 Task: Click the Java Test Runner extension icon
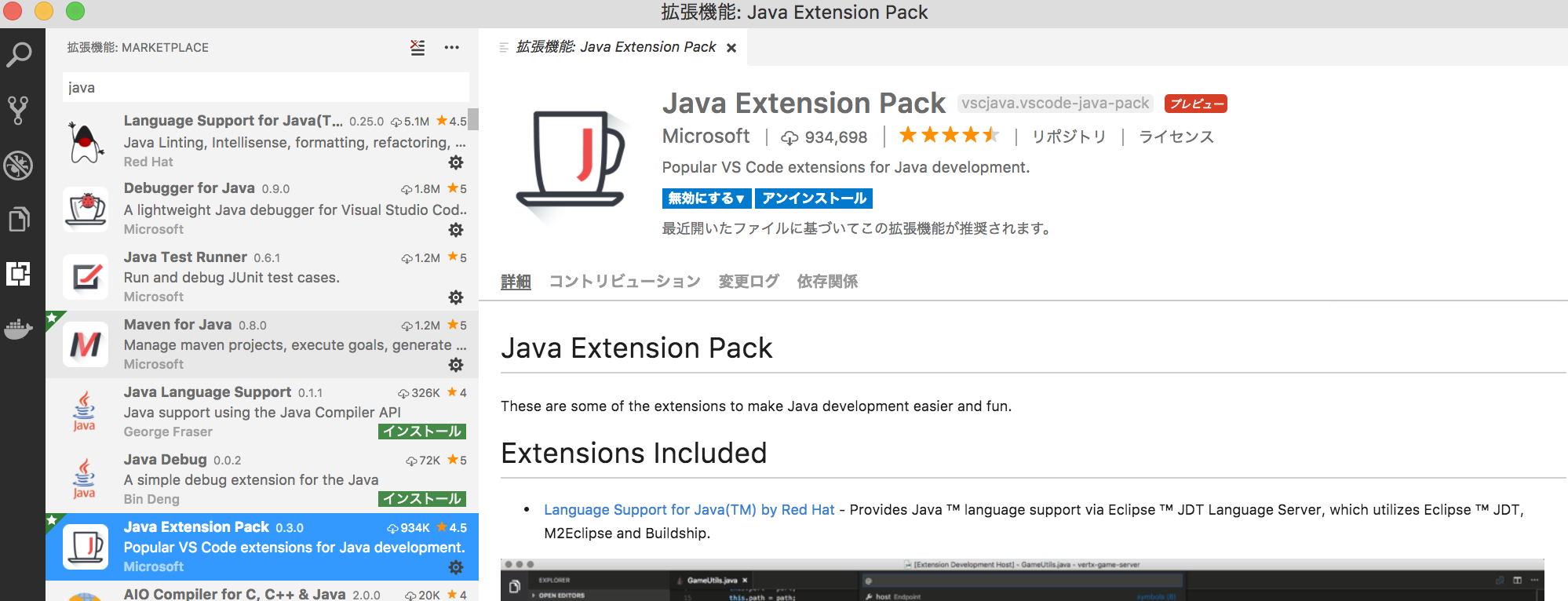tap(86, 277)
